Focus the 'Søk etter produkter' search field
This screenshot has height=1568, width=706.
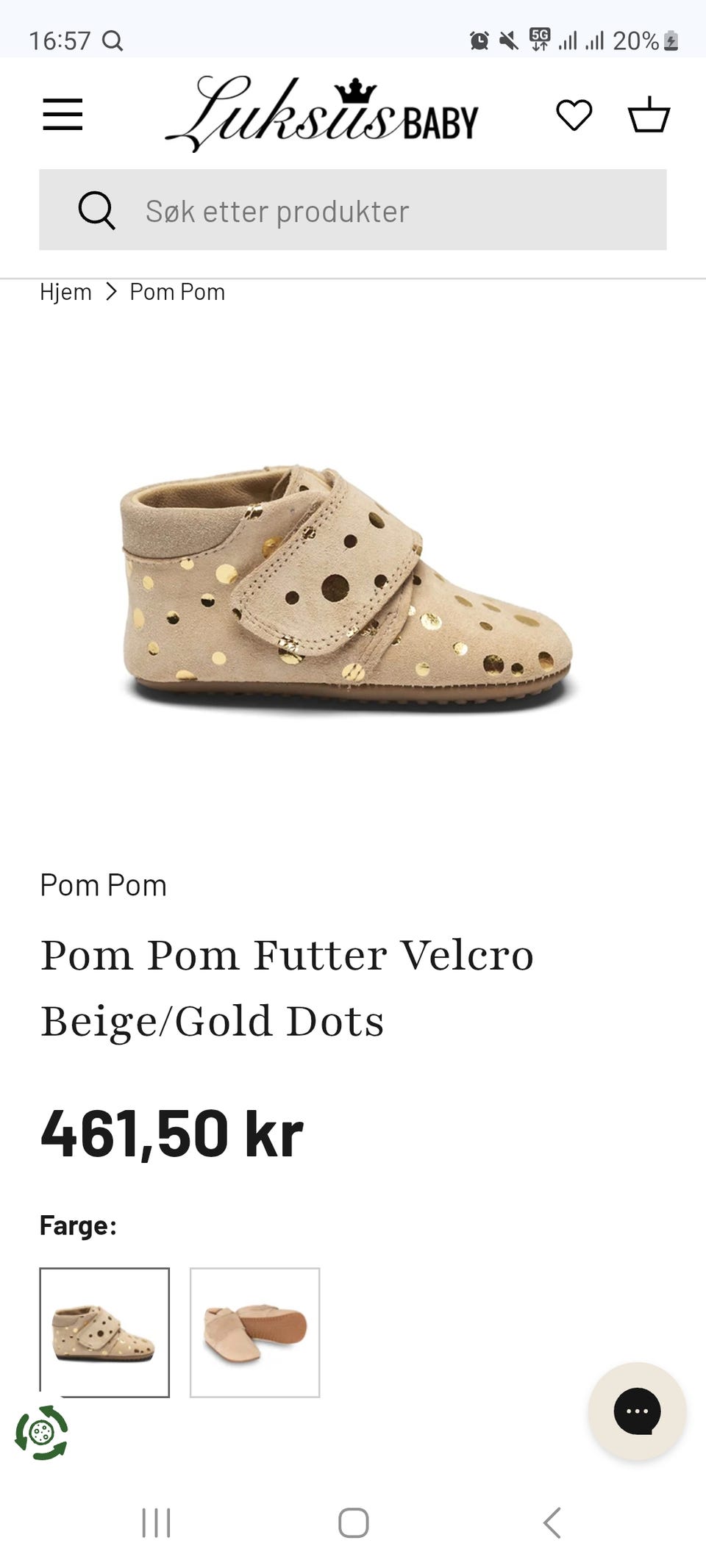353,210
